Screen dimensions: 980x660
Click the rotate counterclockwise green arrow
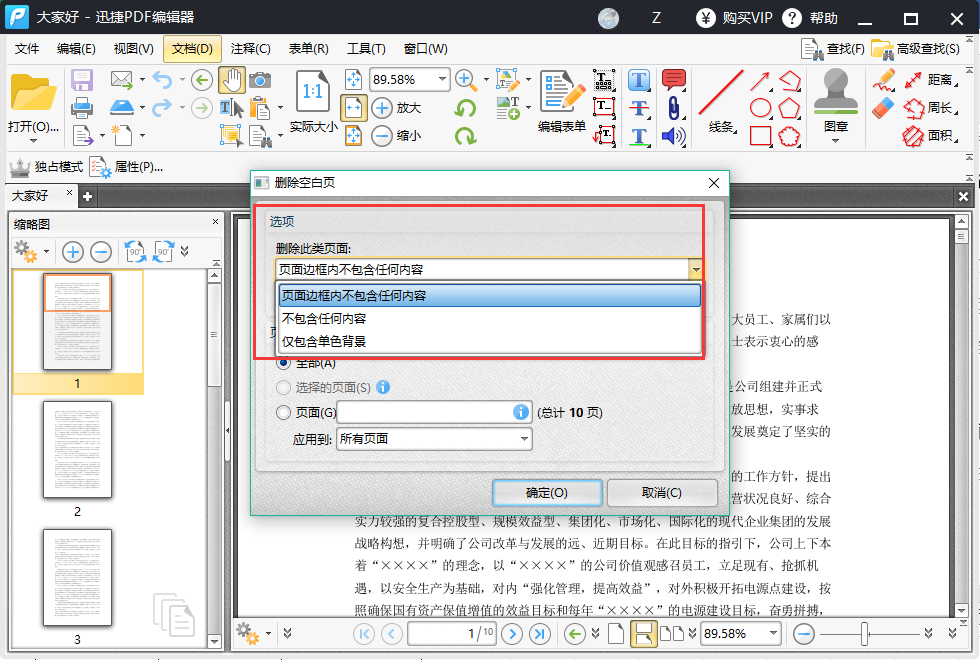465,108
